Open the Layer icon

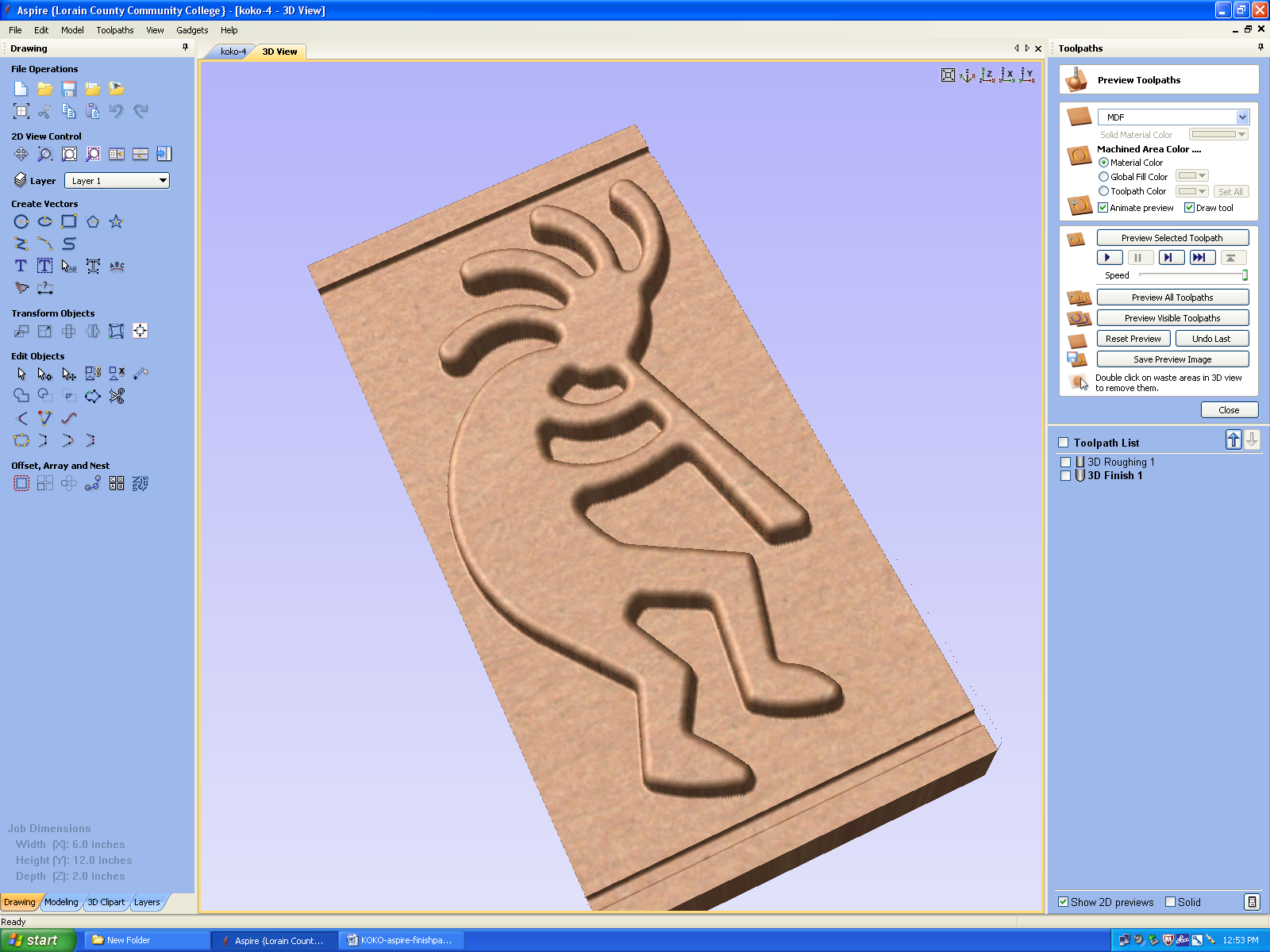pos(21,180)
